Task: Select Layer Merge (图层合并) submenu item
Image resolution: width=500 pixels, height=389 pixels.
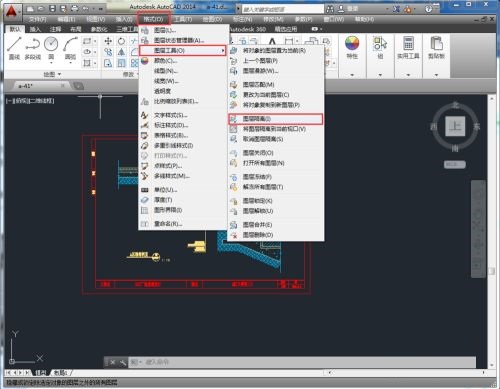Action: (276, 225)
